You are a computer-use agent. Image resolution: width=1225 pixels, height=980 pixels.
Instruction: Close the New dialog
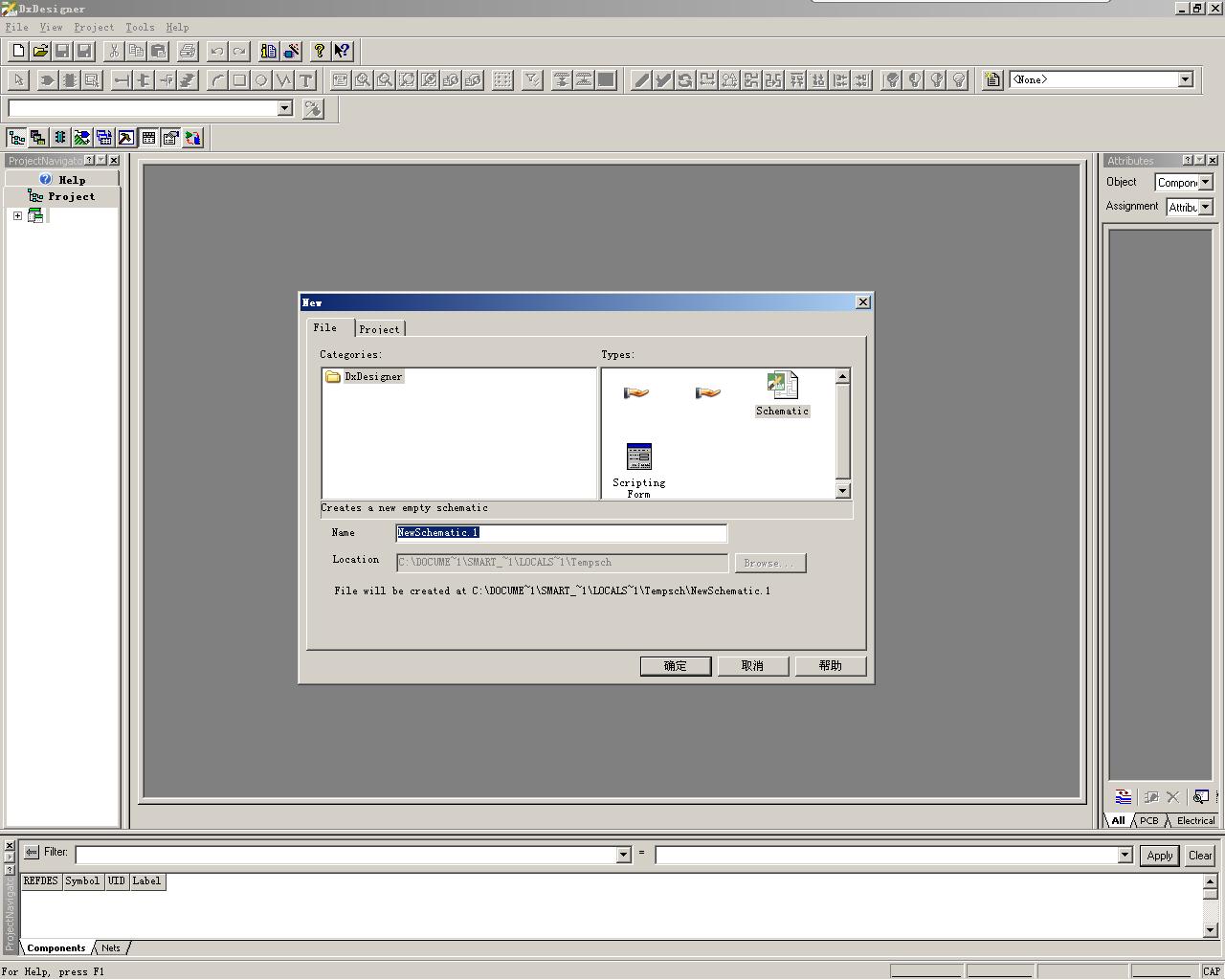coord(862,302)
